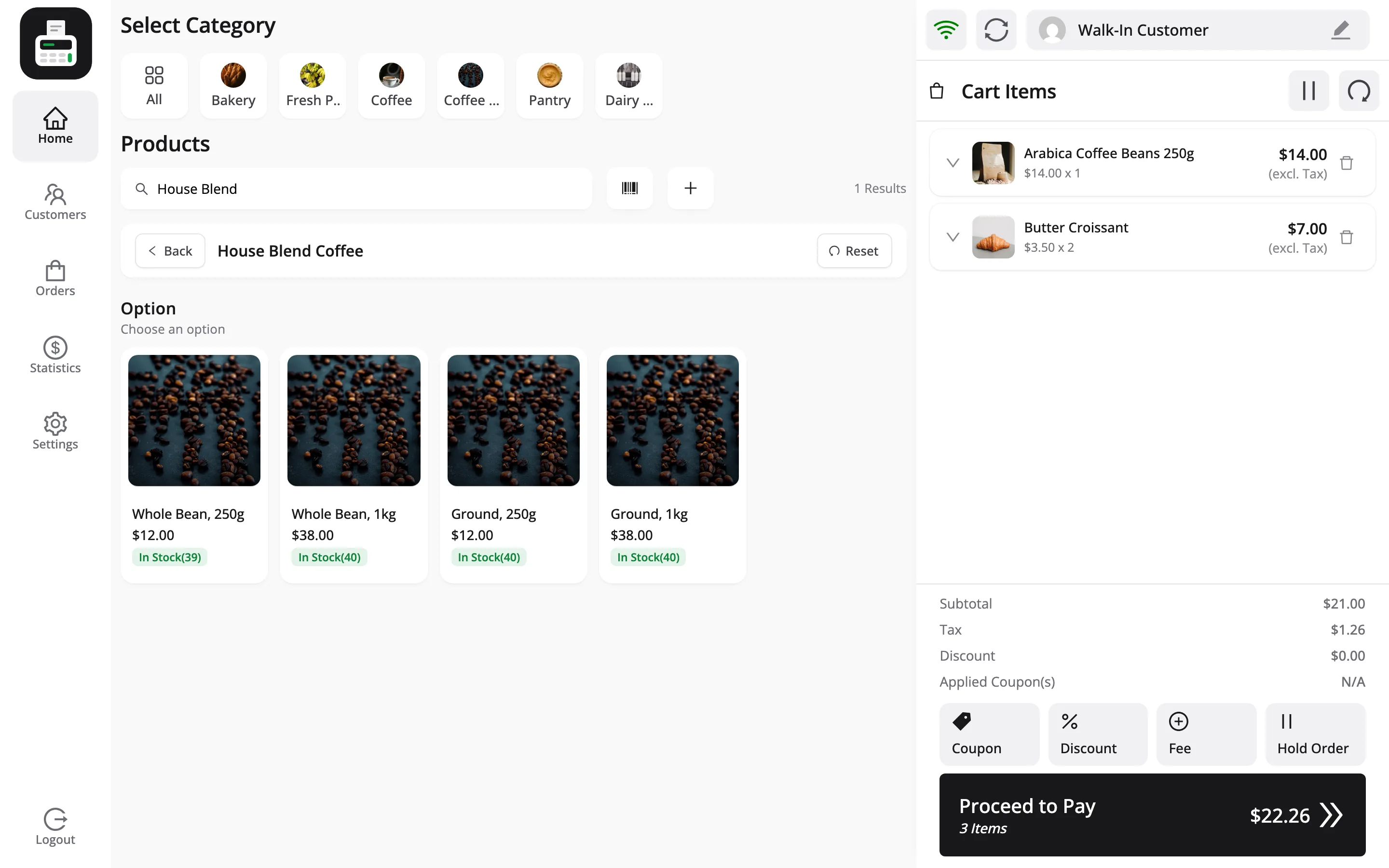Open the barcode scanner

pos(630,188)
